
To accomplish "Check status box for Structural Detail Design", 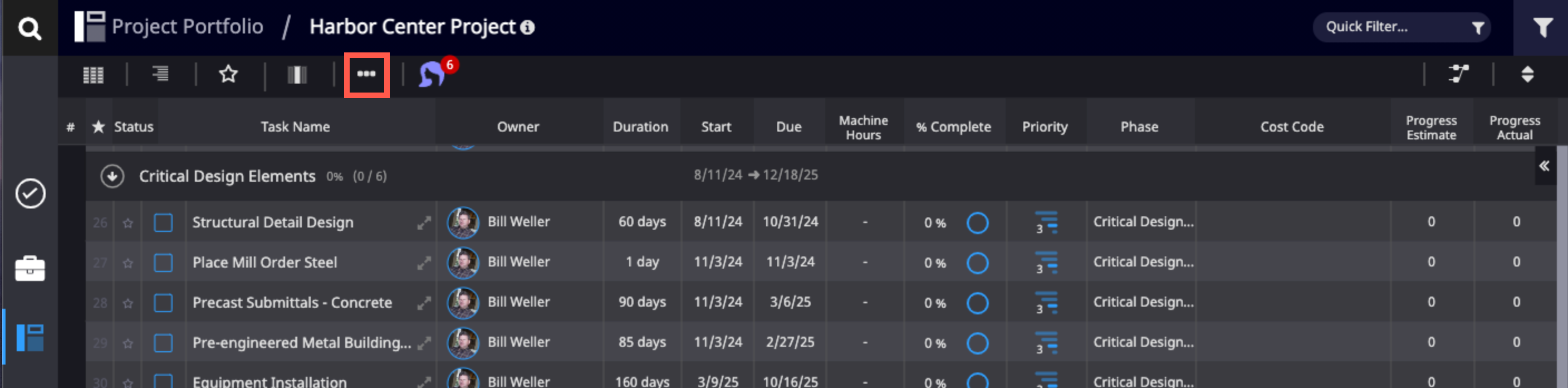I will tap(163, 222).
